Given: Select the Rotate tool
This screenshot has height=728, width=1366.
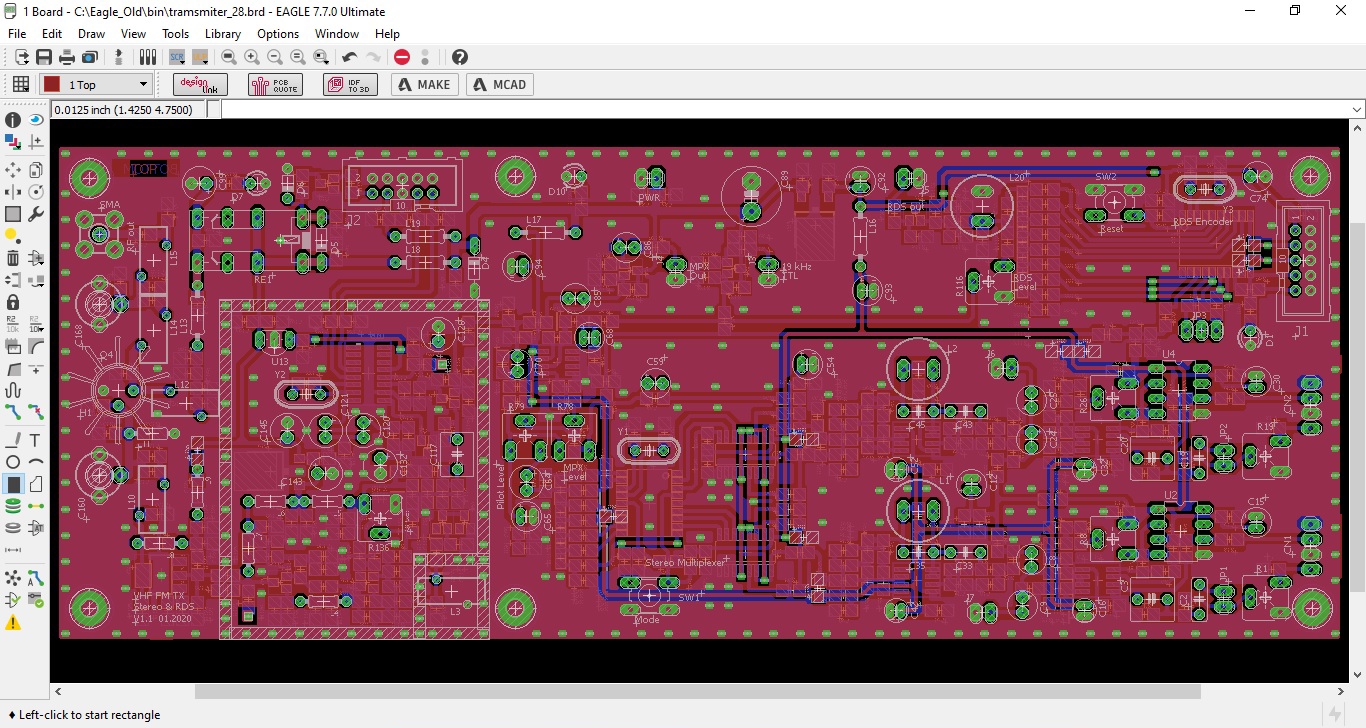Looking at the screenshot, I should click(x=36, y=192).
